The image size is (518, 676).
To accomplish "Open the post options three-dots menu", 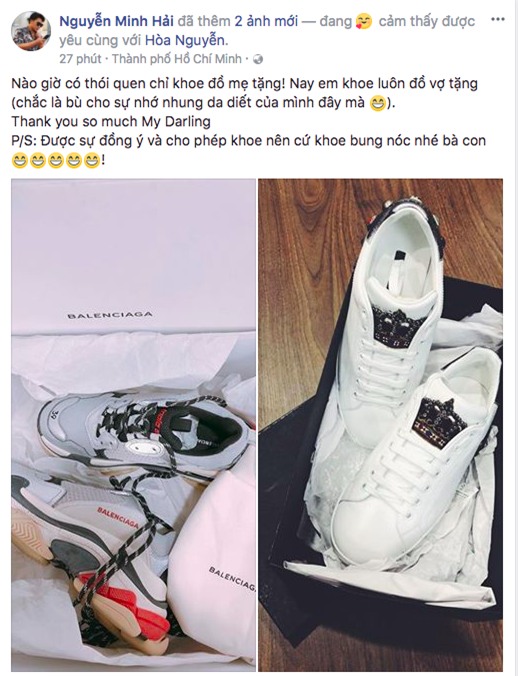I will [497, 19].
